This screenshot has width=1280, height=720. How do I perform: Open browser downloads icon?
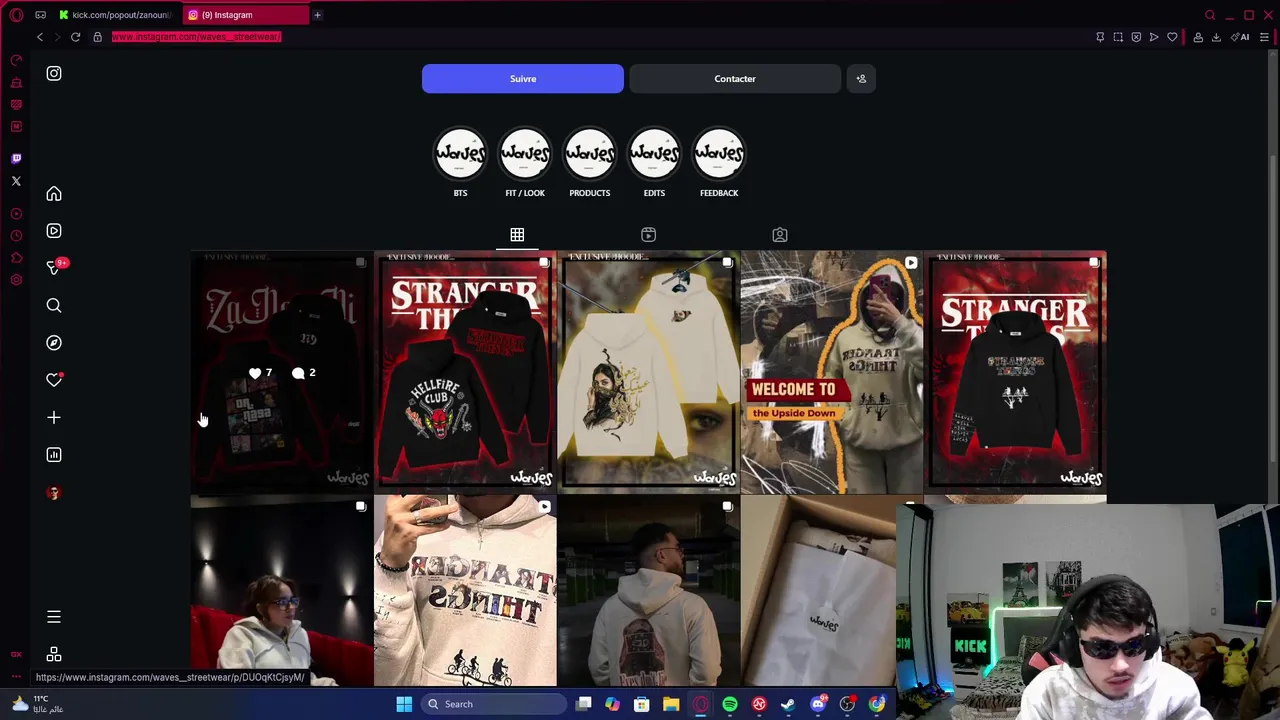pos(1216,37)
